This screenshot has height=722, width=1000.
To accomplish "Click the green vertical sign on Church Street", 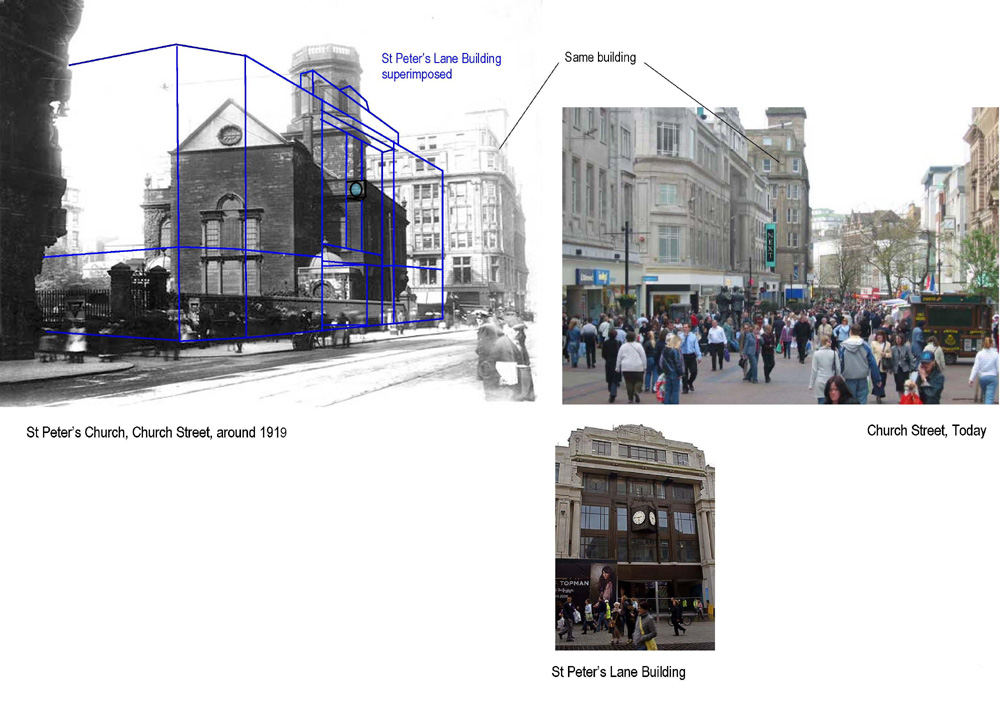I will 770,245.
